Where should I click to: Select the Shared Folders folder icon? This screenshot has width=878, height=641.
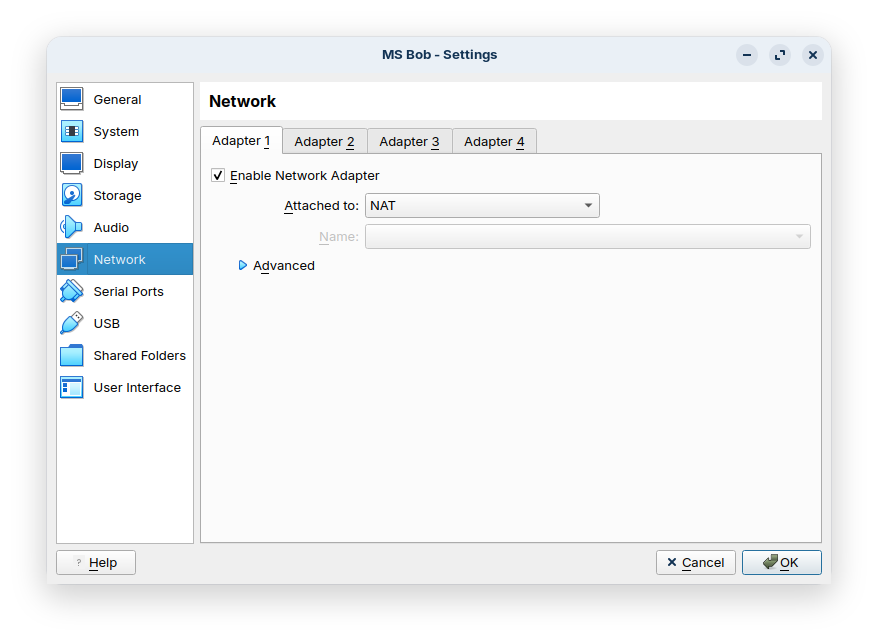[72, 355]
